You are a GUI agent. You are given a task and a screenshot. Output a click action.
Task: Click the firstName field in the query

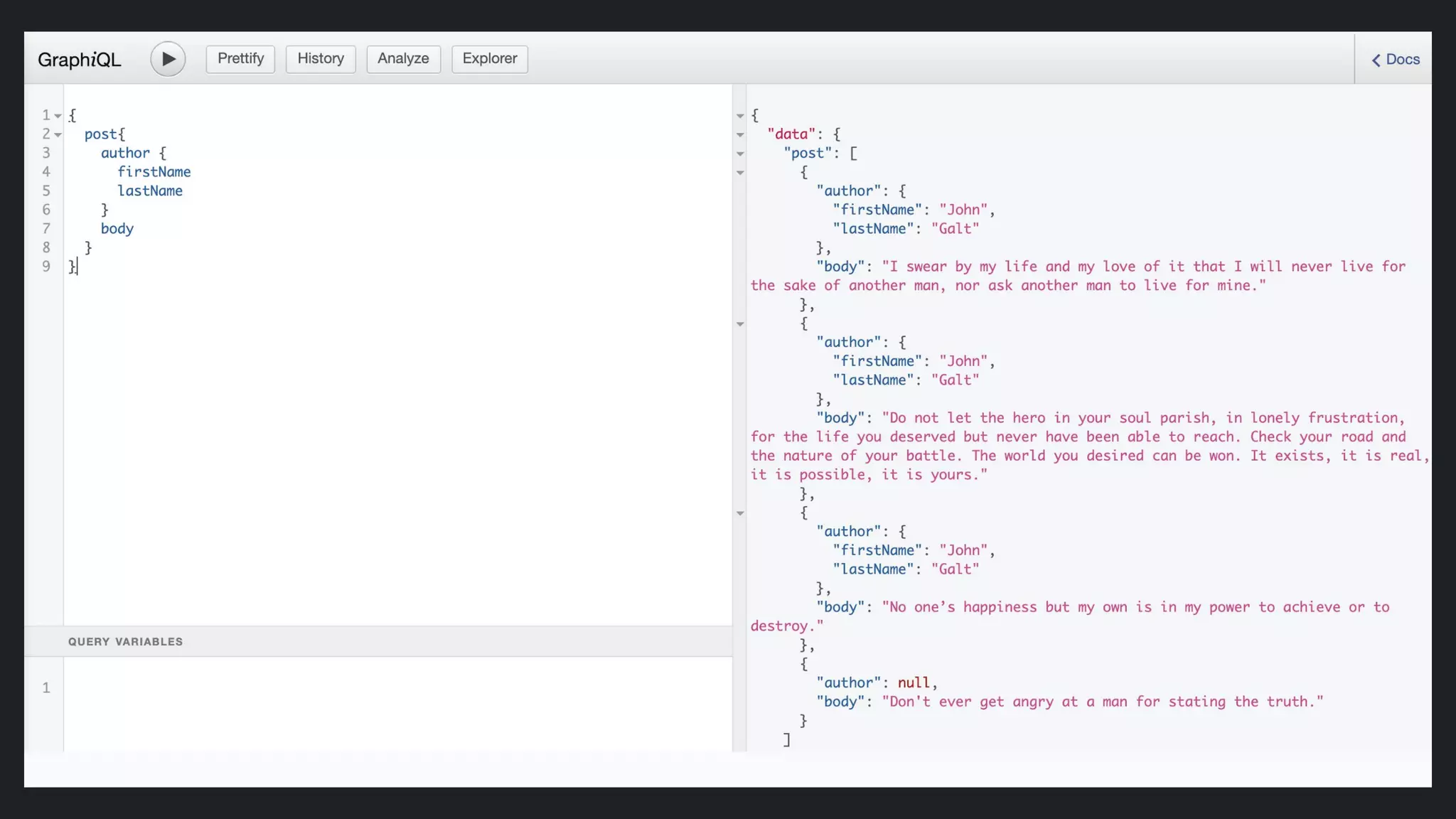point(154,172)
